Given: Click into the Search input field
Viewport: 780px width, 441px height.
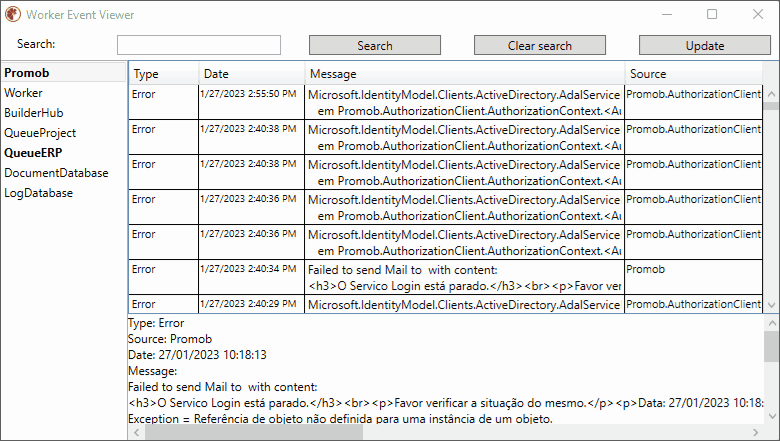Looking at the screenshot, I should tap(199, 45).
